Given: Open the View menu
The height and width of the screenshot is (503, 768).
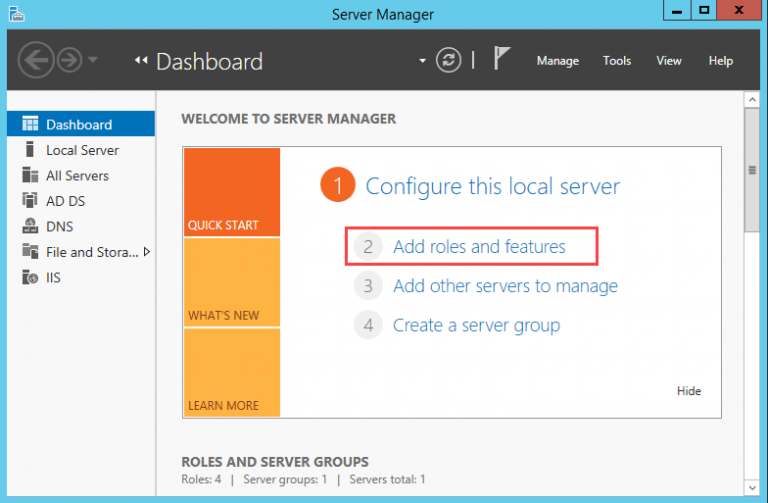Looking at the screenshot, I should tap(669, 61).
